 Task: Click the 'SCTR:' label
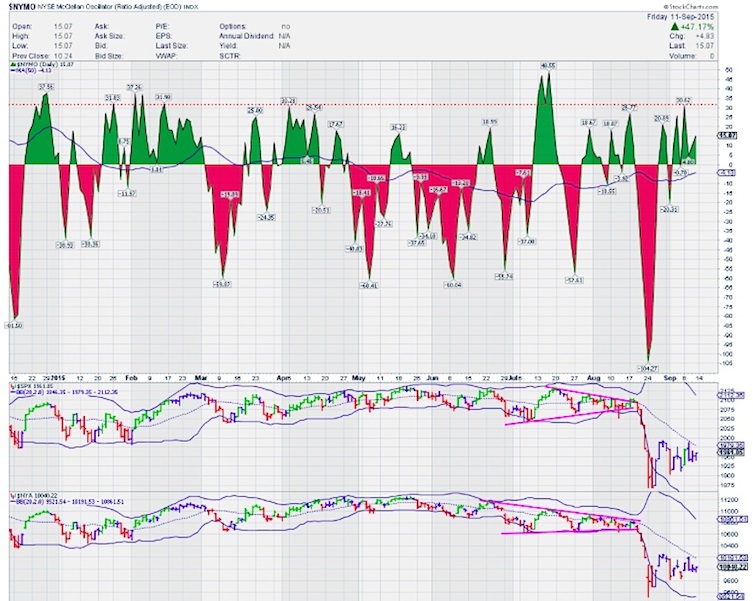pyautogui.click(x=230, y=56)
